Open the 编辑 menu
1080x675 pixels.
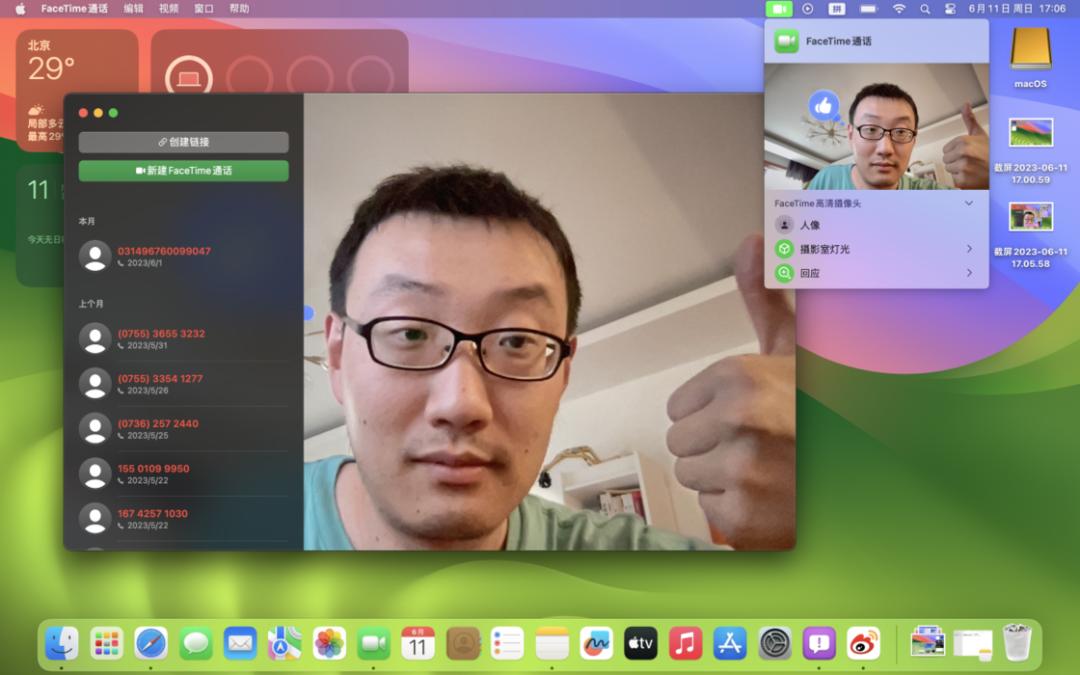click(134, 9)
